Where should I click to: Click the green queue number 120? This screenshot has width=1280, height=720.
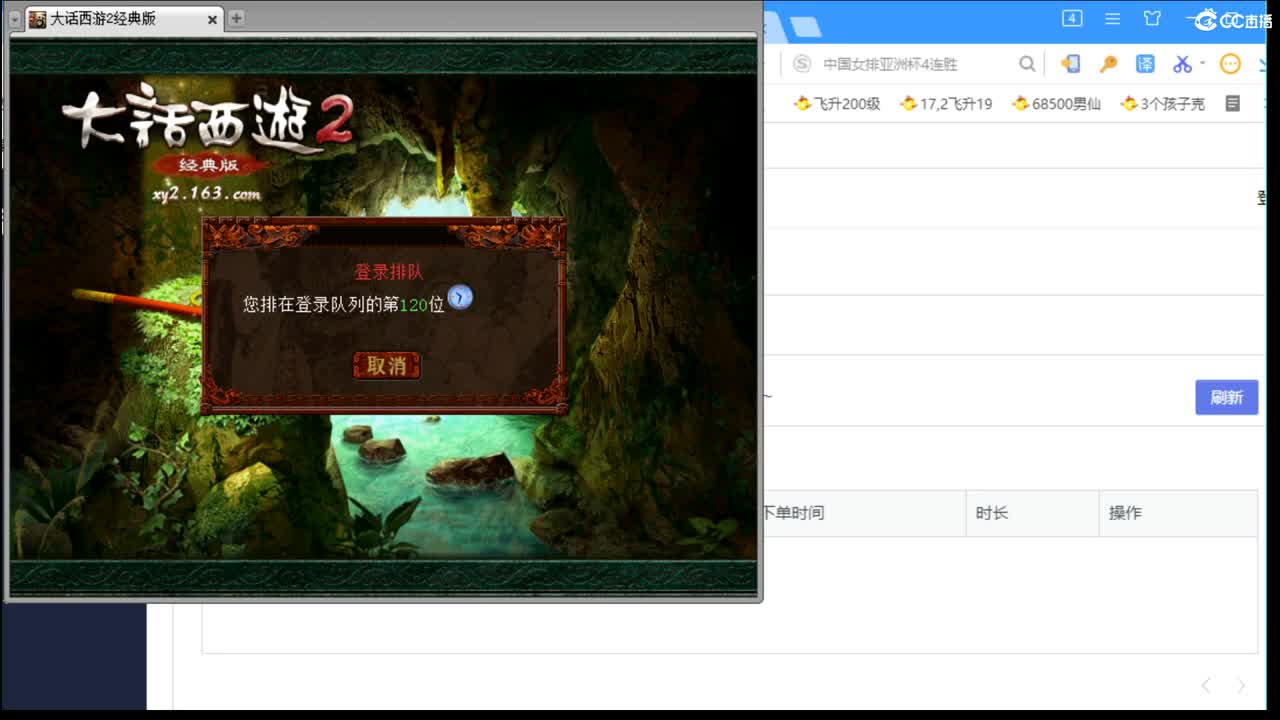pyautogui.click(x=413, y=305)
